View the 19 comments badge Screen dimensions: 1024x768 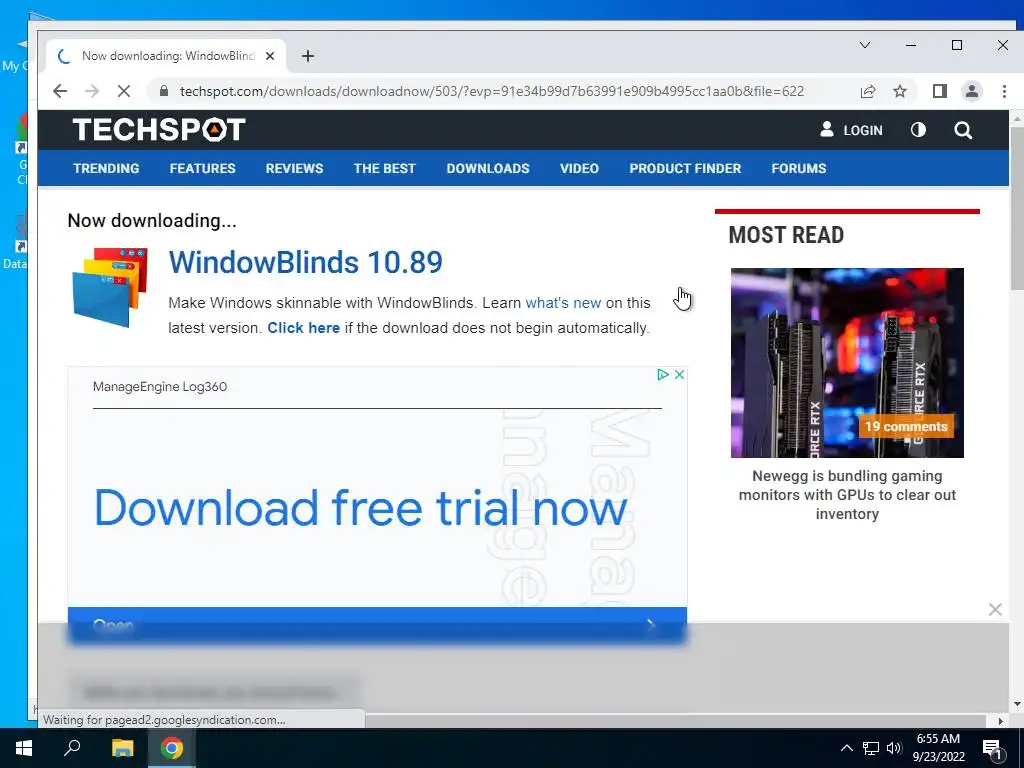(x=906, y=426)
